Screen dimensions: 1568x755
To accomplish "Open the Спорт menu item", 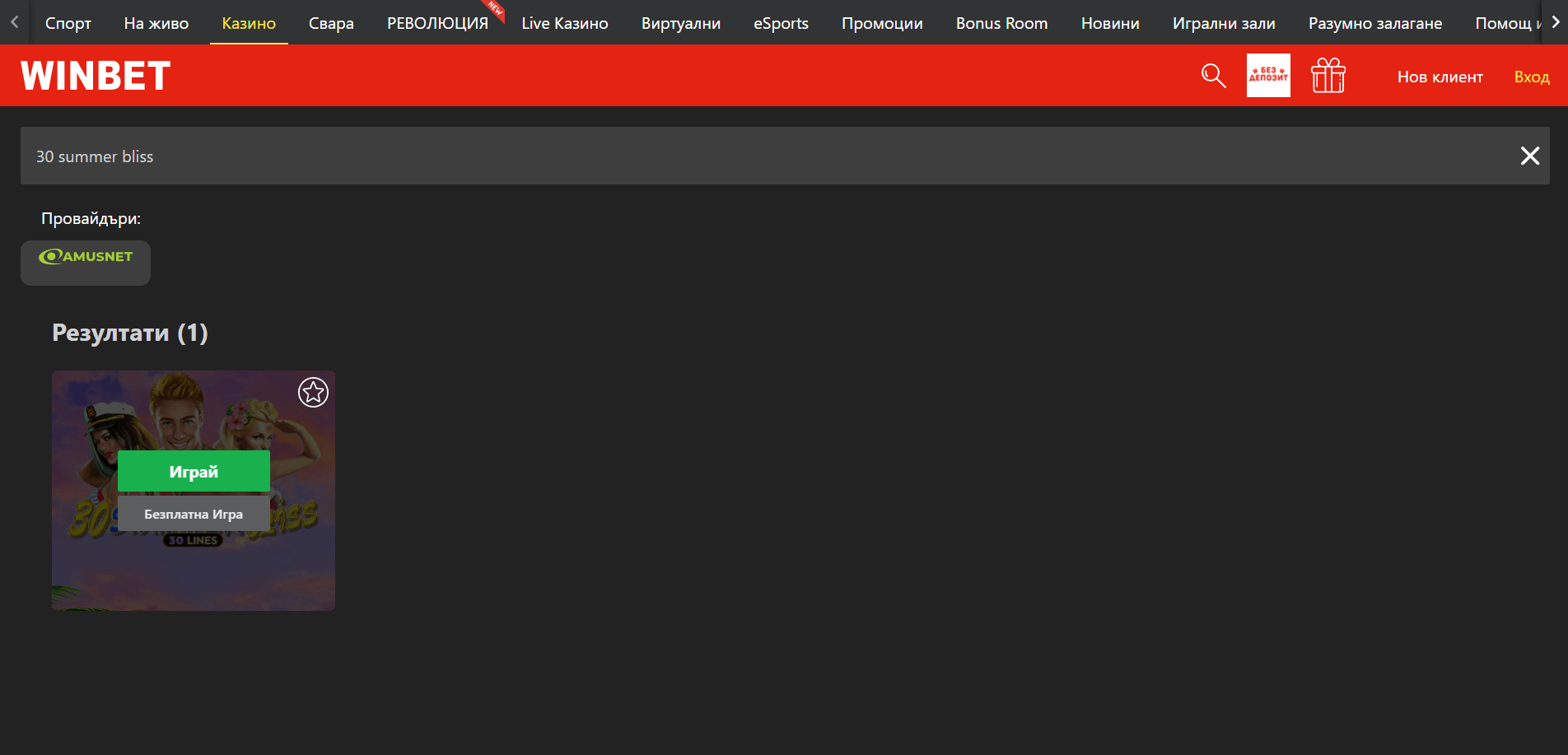I will [68, 23].
